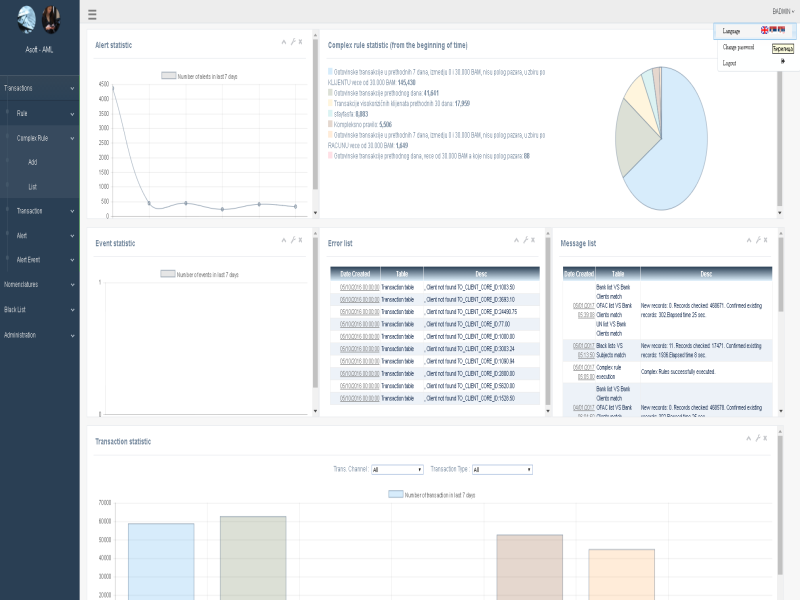The height and width of the screenshot is (600, 800).
Task: Open date link for error ID:24490.75
Action: coord(359,312)
